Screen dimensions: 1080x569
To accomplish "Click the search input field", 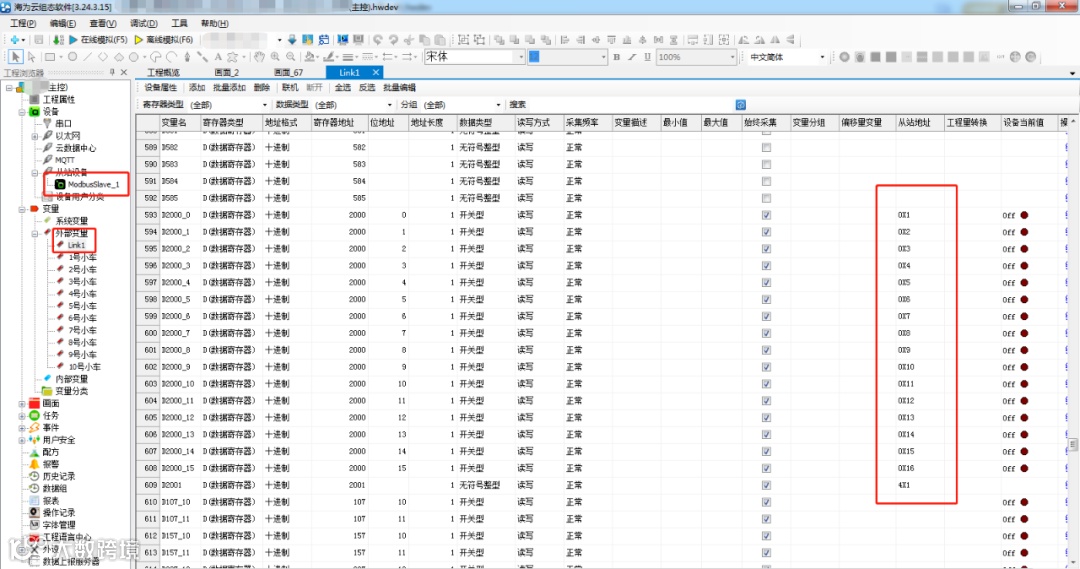I will 630,105.
